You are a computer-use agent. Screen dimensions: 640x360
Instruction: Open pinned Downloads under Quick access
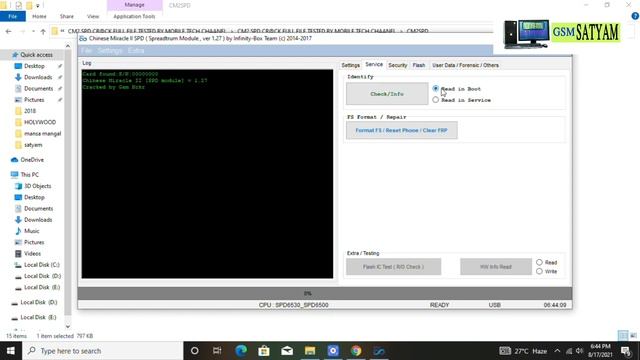(38, 77)
